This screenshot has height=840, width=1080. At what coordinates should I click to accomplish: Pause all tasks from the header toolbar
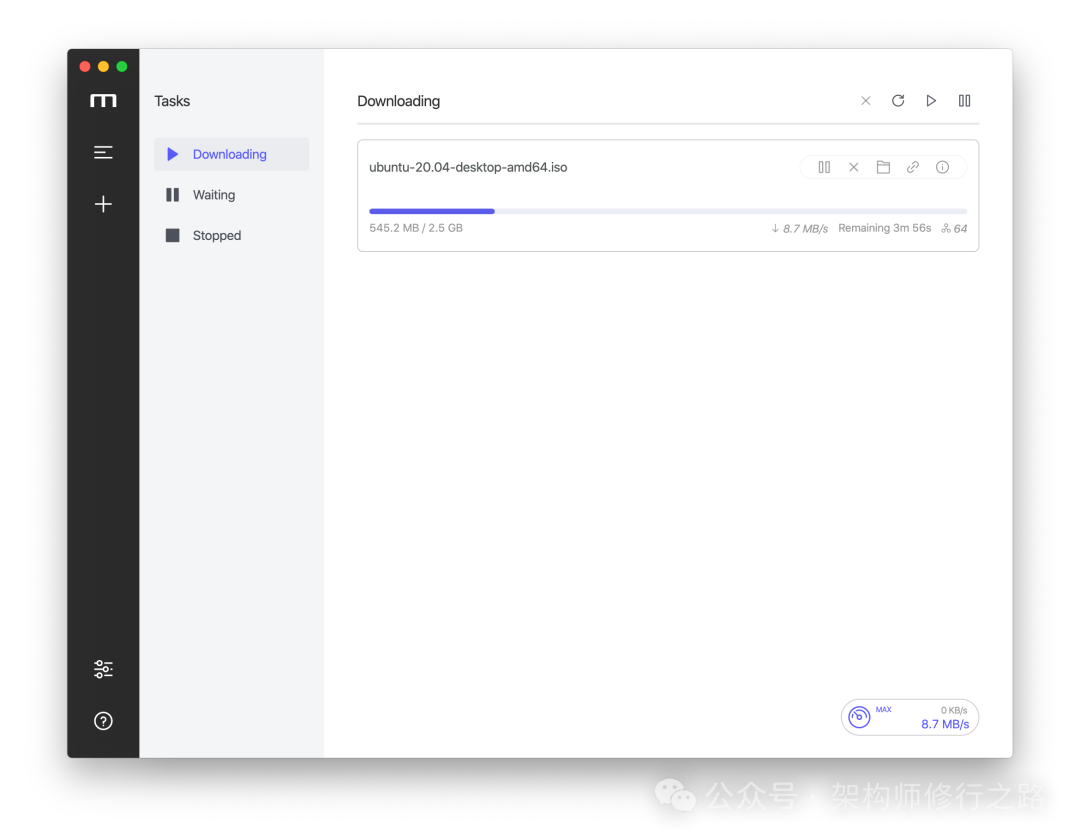(x=964, y=101)
